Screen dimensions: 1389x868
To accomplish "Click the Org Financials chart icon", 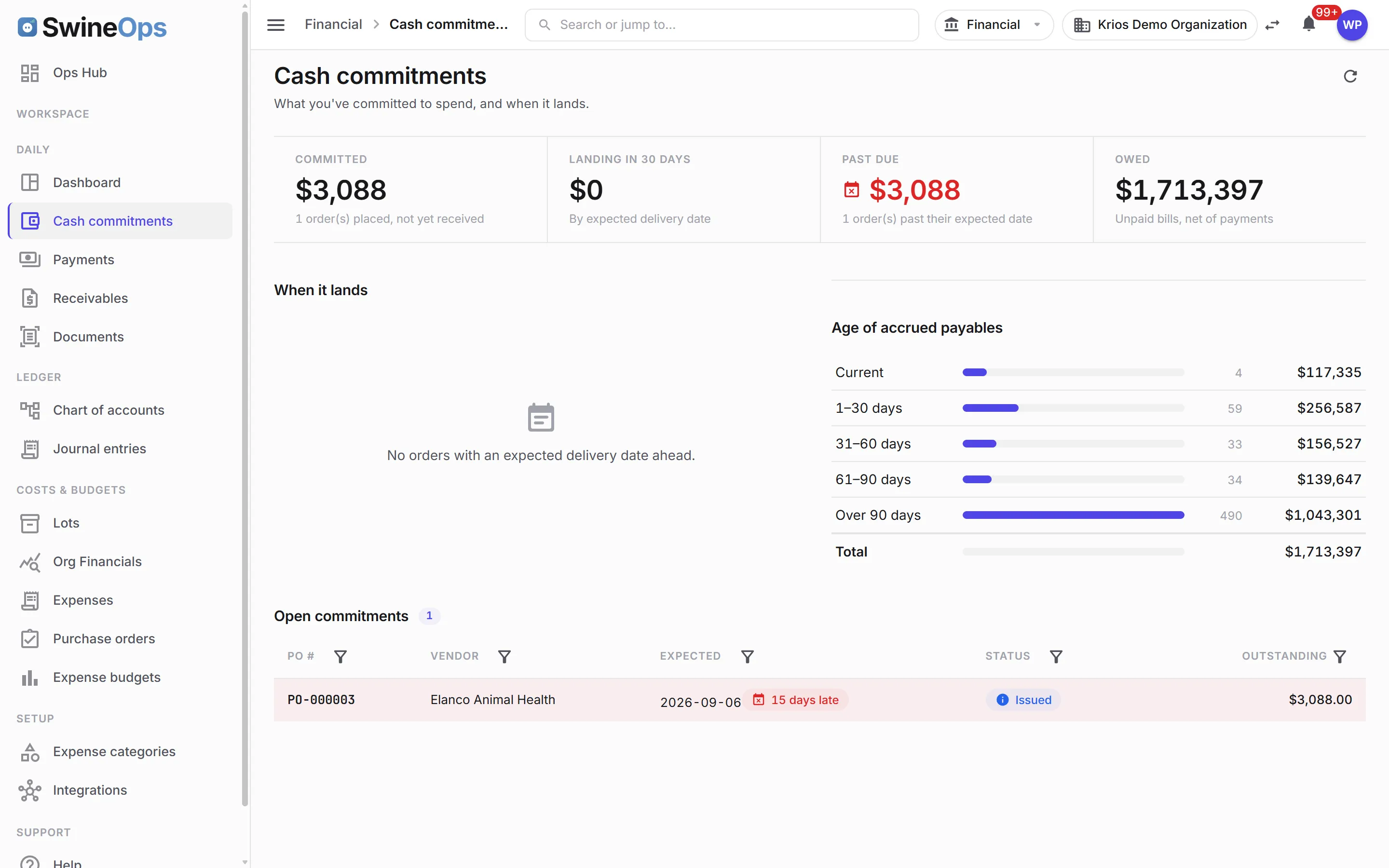I will [30, 562].
